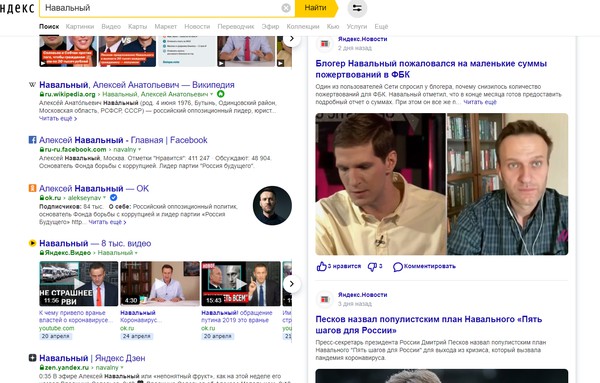This screenshot has width=600, height=383.
Task: Click the green badge icon after the Wikipedia URL
Action: [221, 94]
